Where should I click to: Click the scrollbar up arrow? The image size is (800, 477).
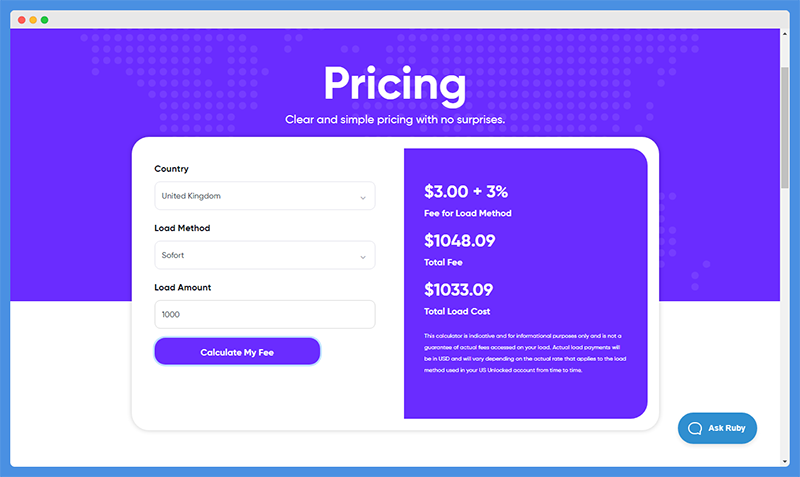[x=785, y=34]
